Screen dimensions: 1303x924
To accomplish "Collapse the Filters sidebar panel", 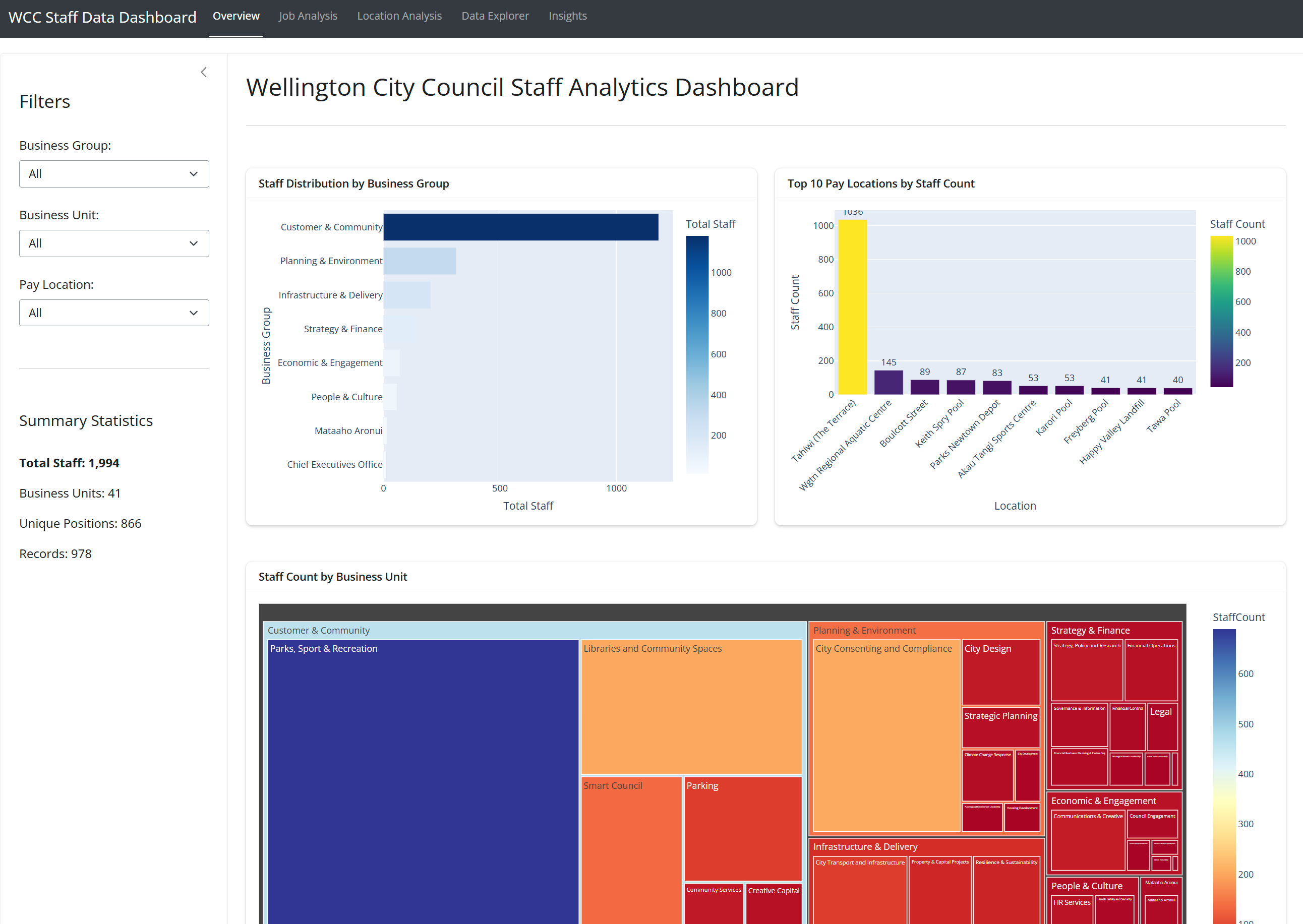I will [204, 72].
